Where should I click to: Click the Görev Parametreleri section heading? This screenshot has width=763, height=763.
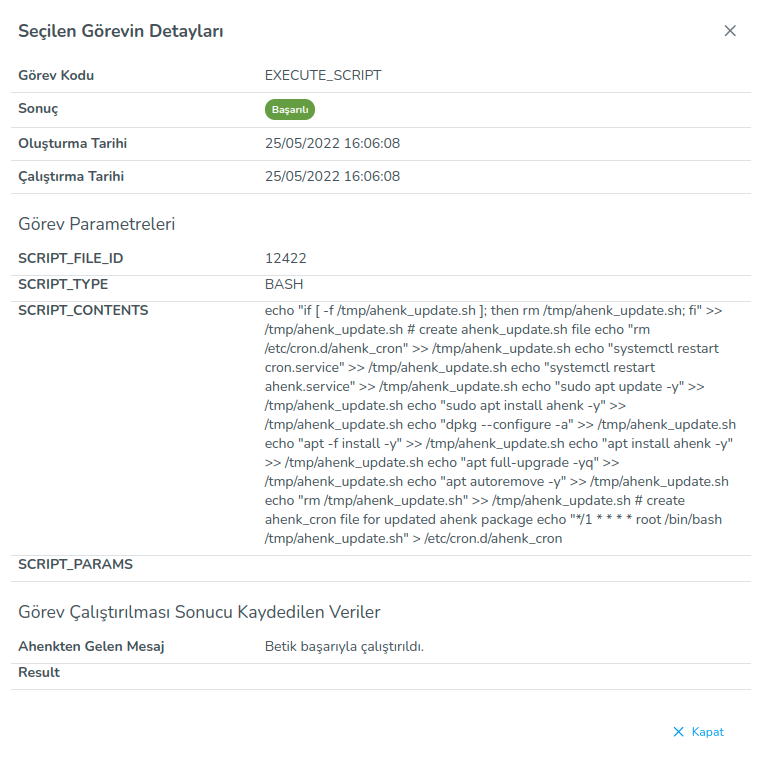[97, 223]
